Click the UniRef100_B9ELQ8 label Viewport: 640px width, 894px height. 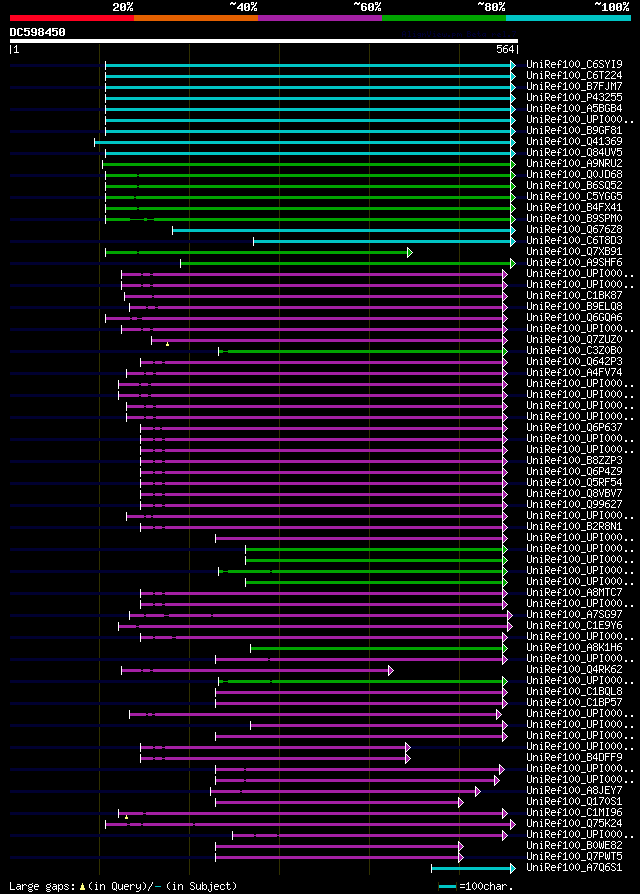[x=574, y=307]
